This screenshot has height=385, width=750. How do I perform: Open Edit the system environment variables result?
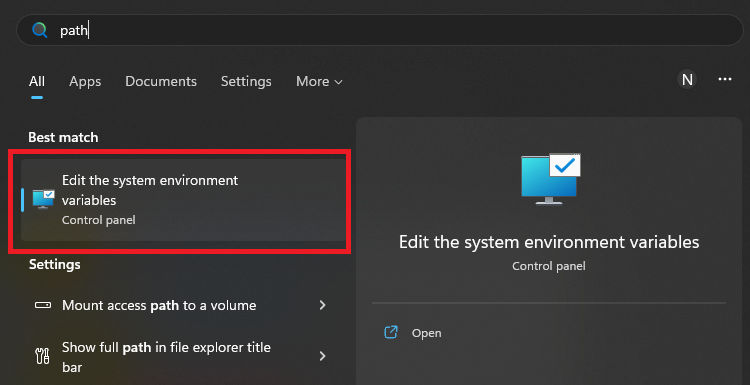(183, 200)
